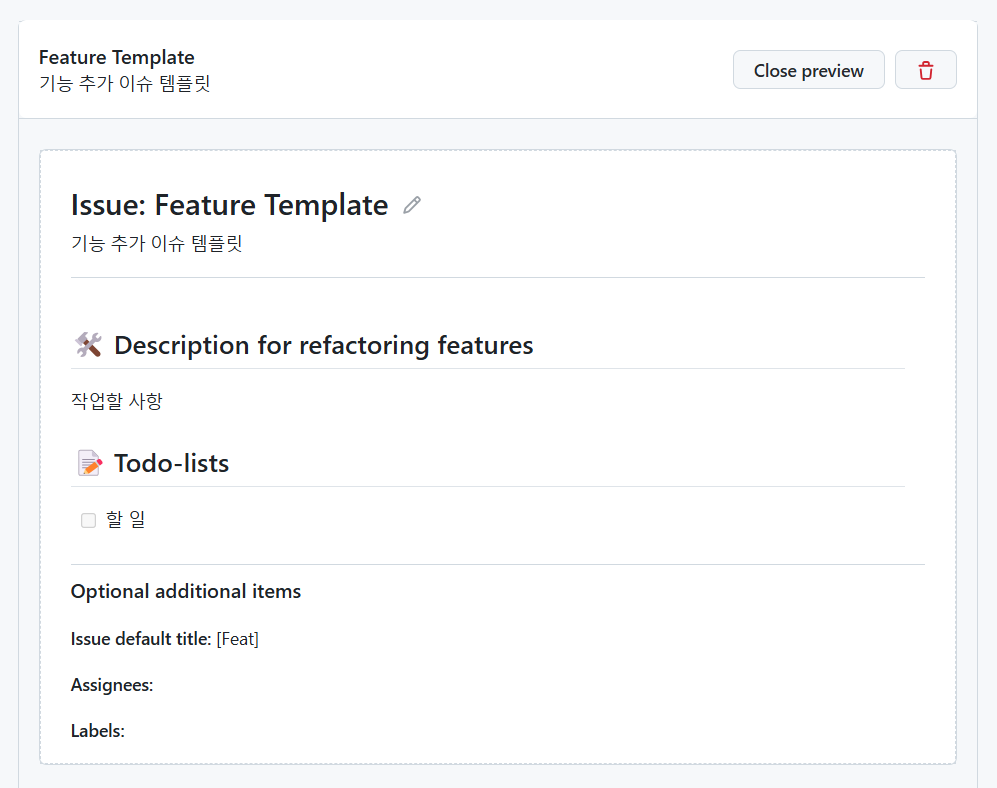Toggle the 할 일 checkbox

[88, 520]
